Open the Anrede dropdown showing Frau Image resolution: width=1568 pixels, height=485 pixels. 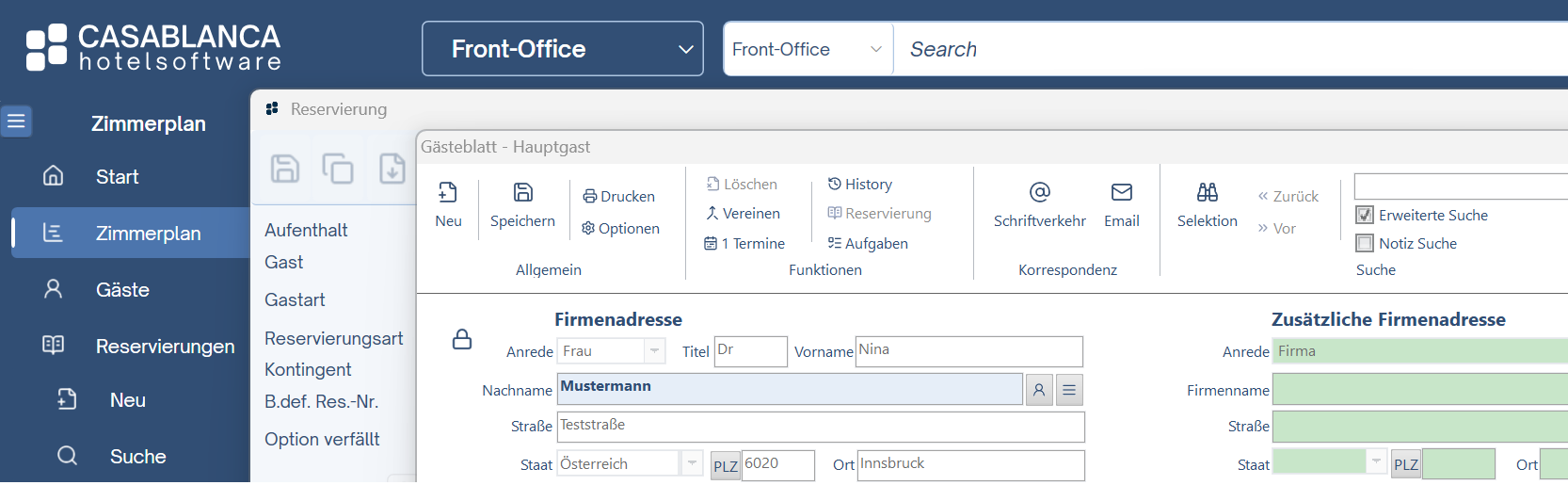654,351
